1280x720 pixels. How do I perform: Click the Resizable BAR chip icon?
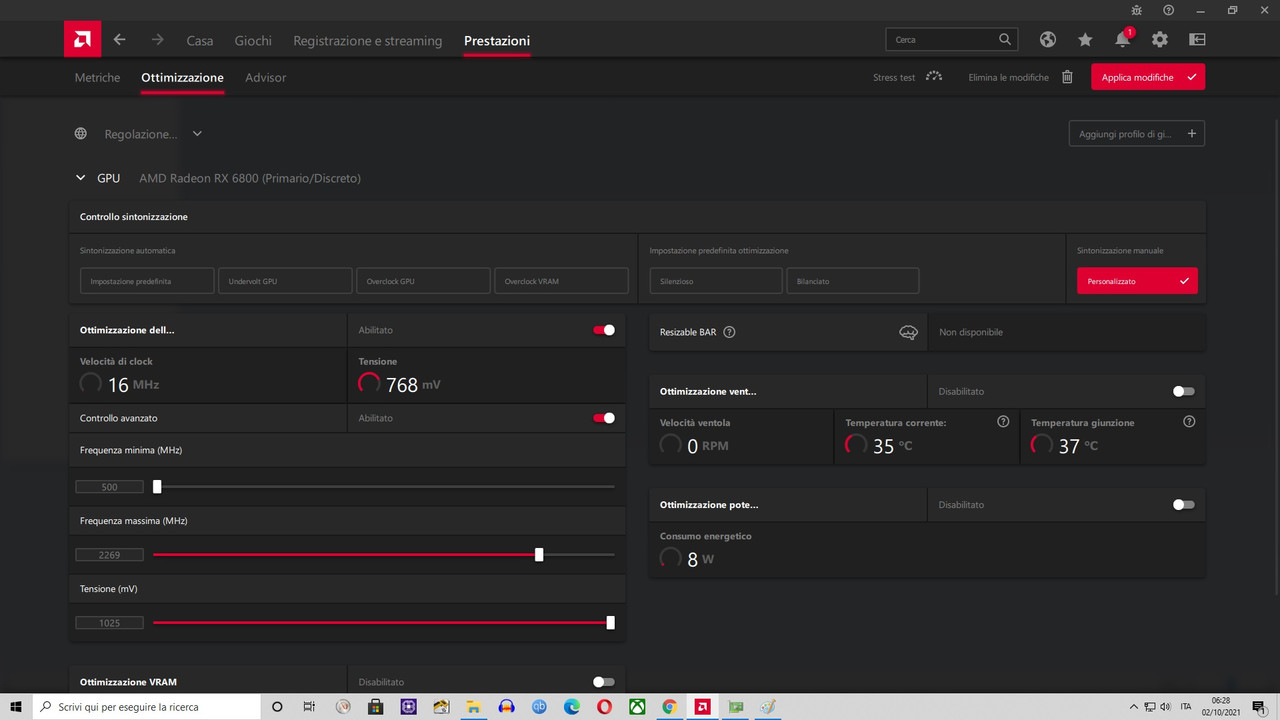[x=908, y=332]
